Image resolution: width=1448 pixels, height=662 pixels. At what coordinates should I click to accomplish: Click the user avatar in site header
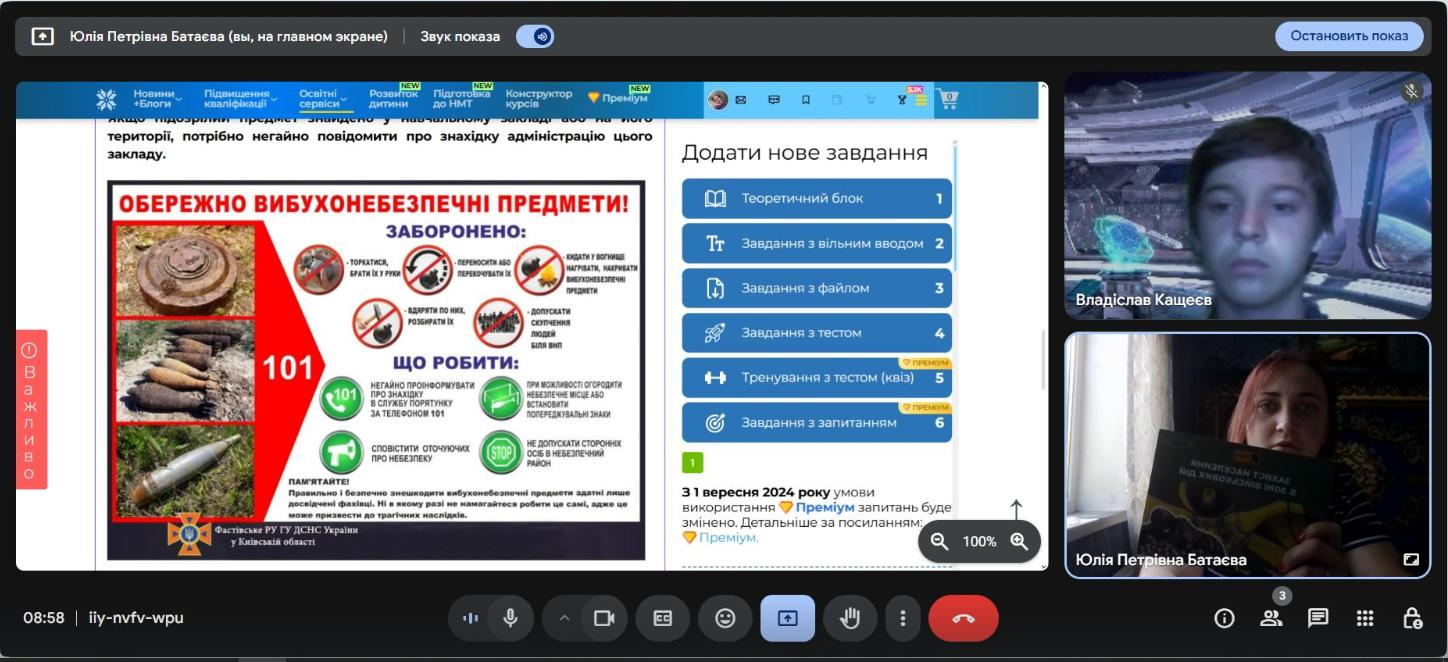click(718, 100)
